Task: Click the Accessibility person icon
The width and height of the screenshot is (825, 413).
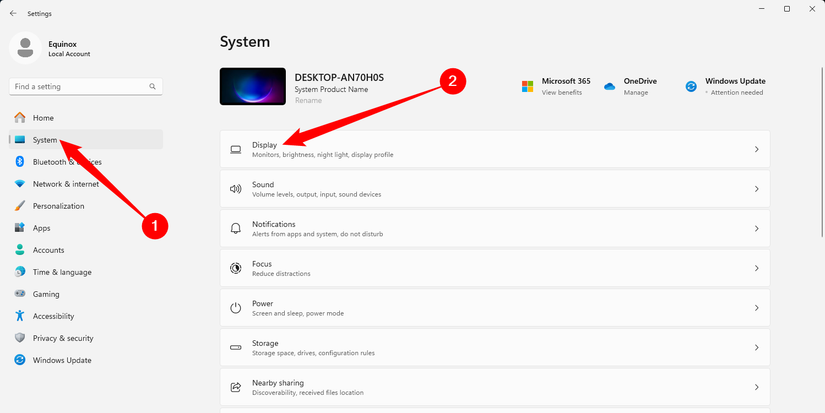Action: point(20,316)
